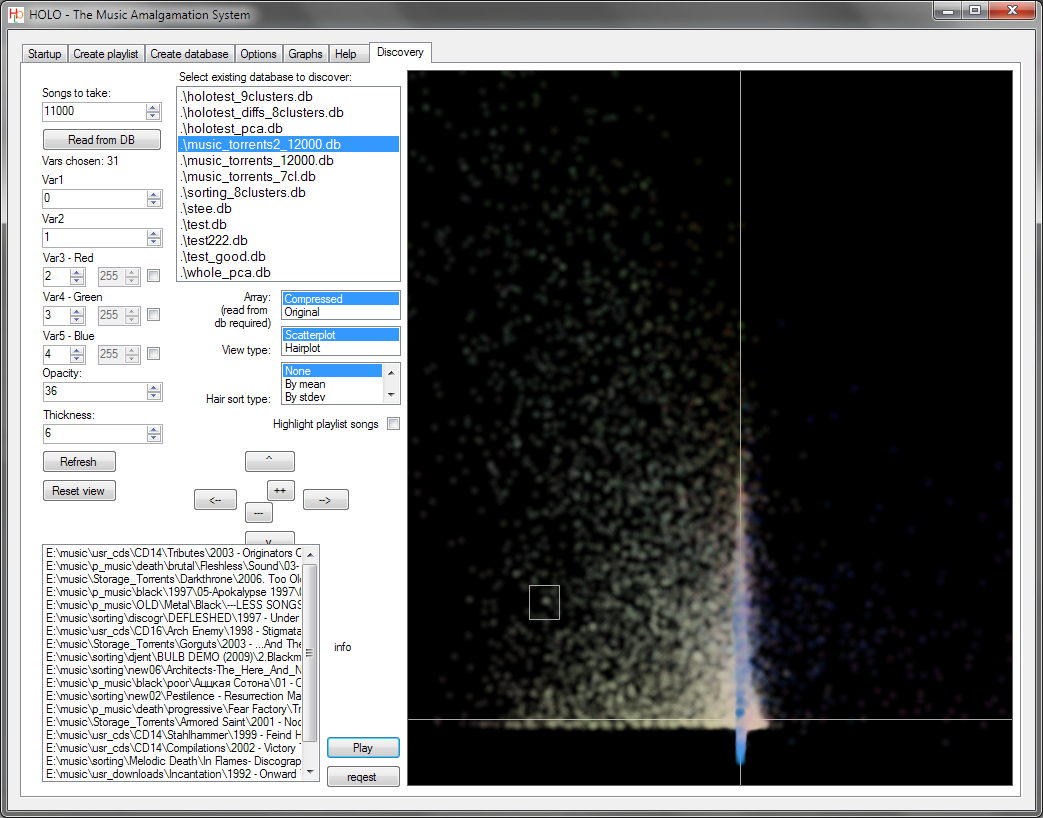The width and height of the screenshot is (1043, 818).
Task: Enable the Var3 - Red checkbox
Action: tap(154, 275)
